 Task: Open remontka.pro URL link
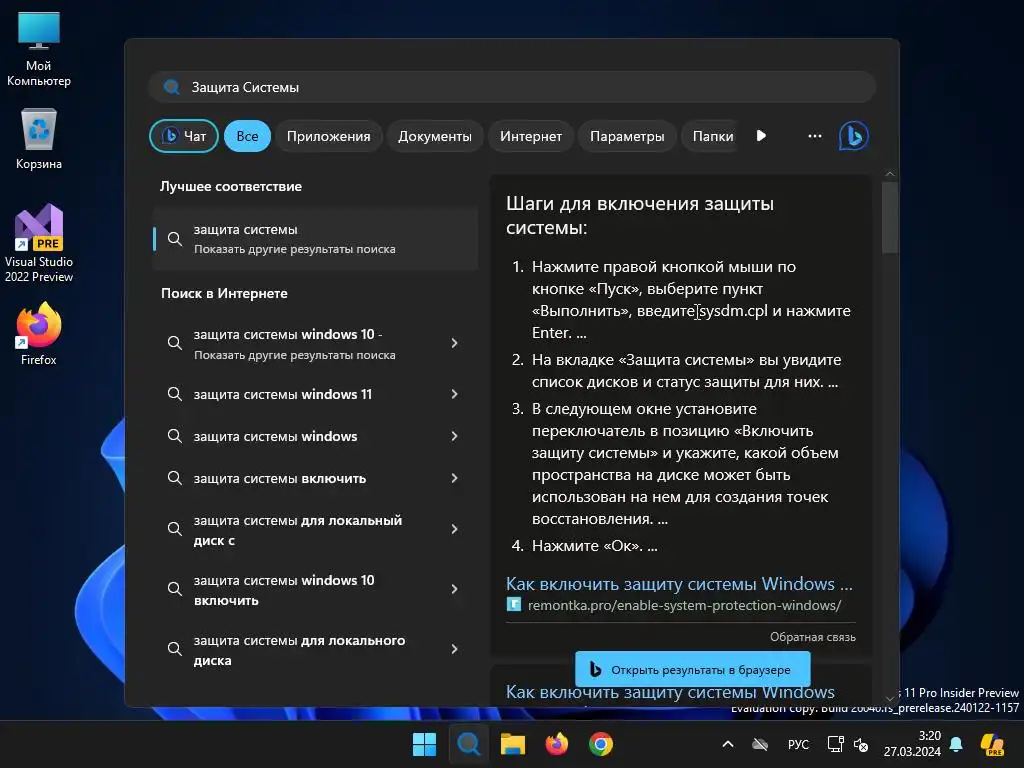(x=684, y=605)
